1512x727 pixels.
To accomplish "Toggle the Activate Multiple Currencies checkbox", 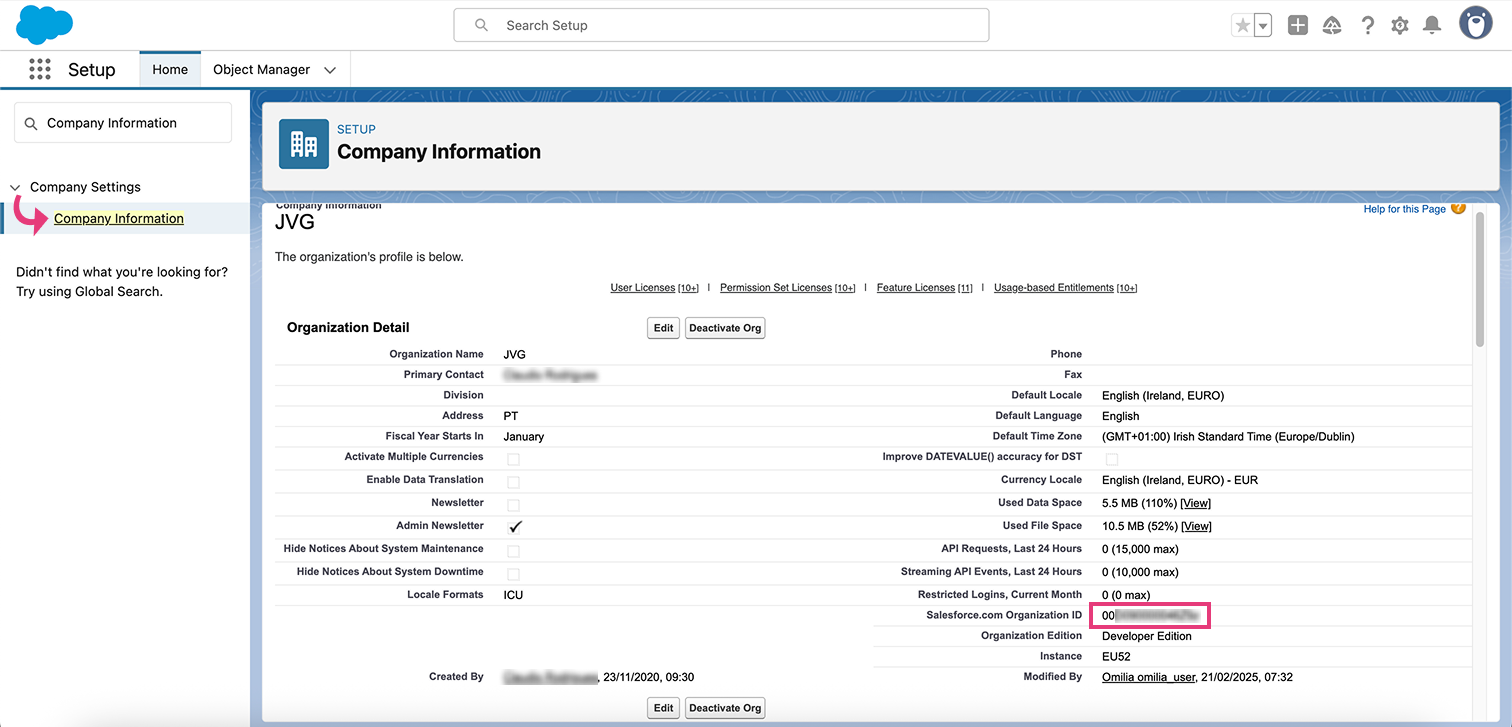I will pos(513,459).
